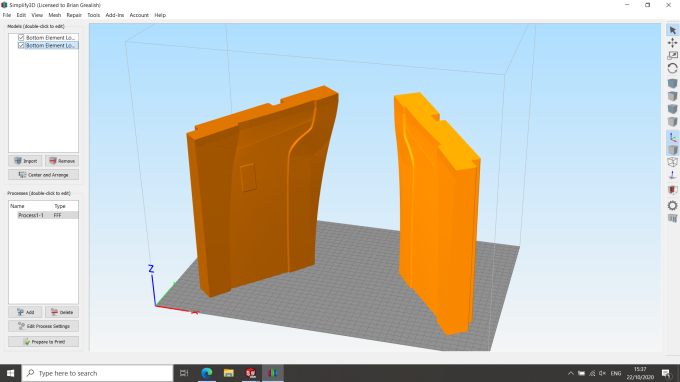
Task: Click the Add process button
Action: (x=25, y=312)
